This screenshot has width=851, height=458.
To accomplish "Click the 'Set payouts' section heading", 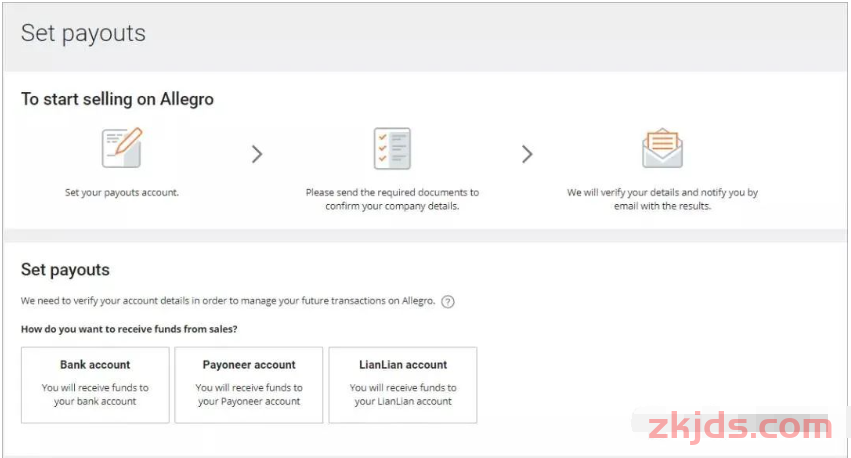I will pos(65,270).
